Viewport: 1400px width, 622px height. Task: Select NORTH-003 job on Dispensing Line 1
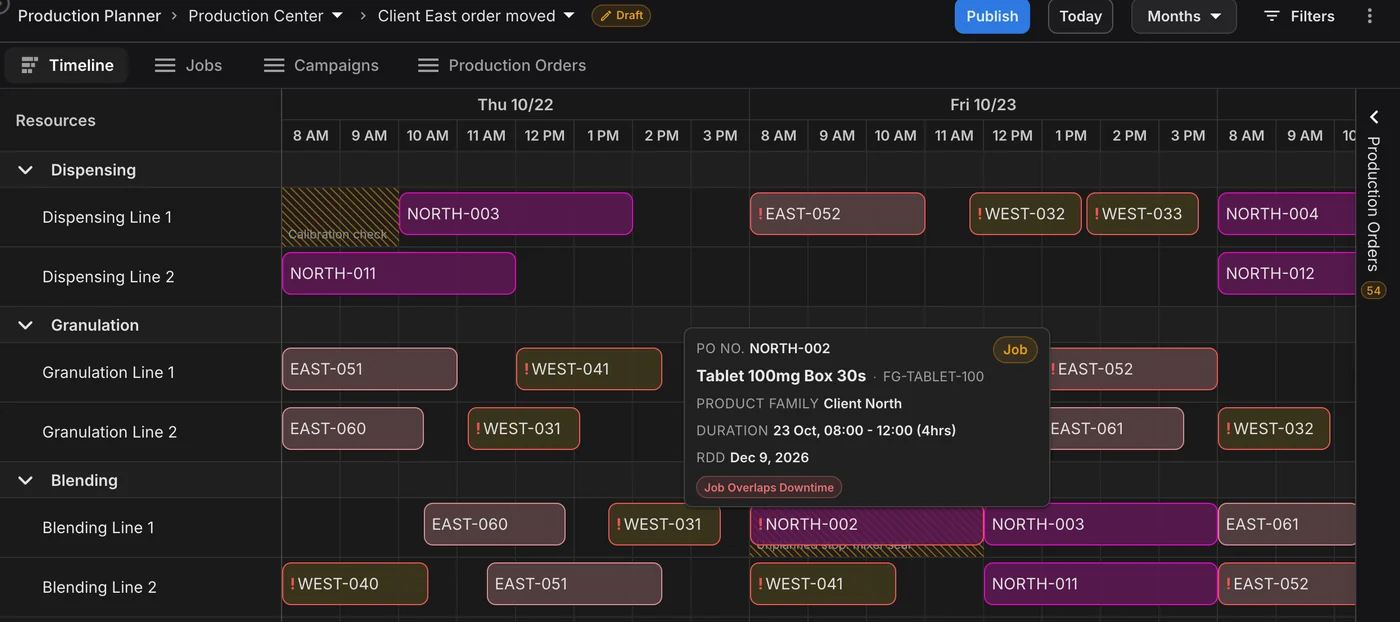(516, 214)
